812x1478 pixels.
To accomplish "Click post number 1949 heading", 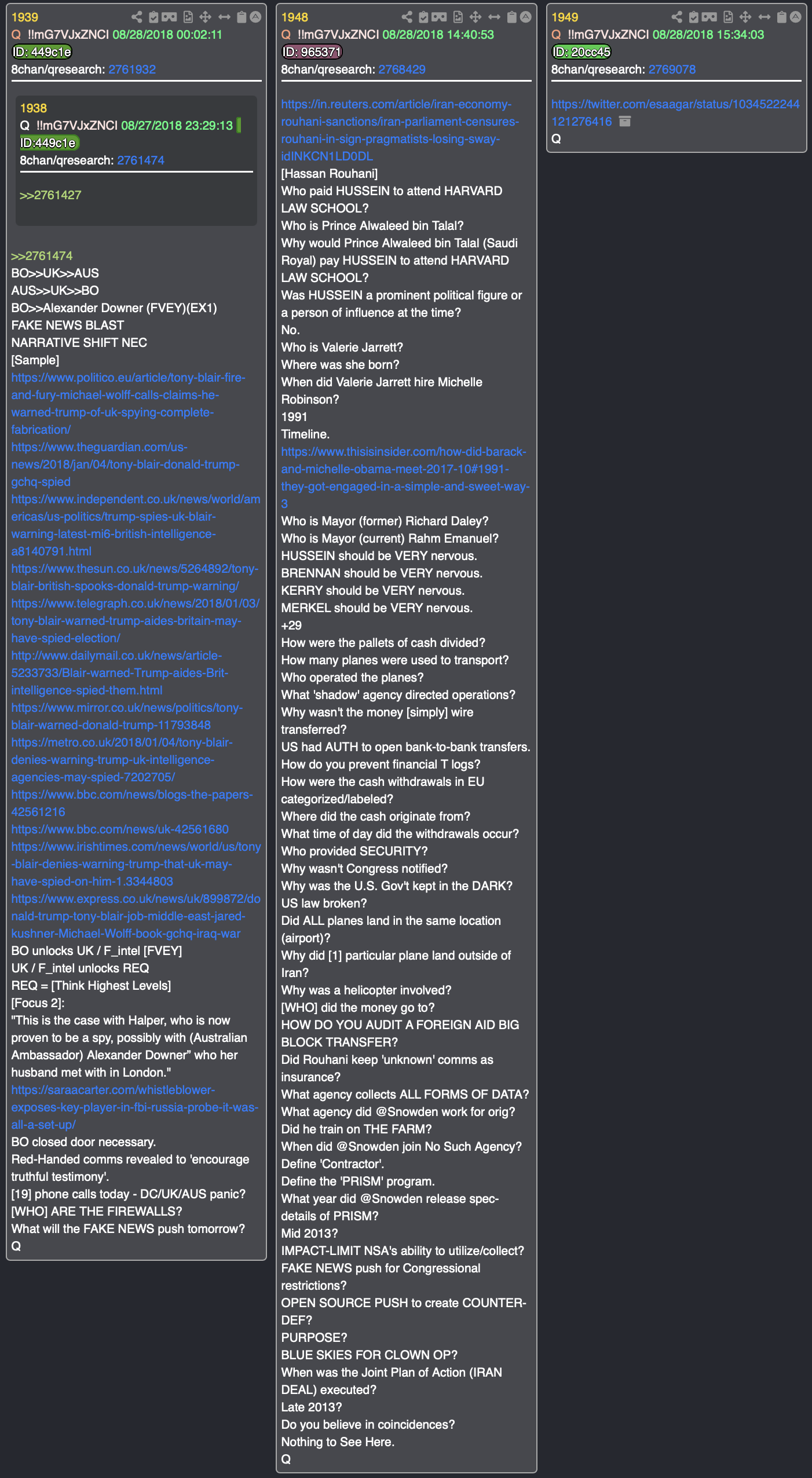I will 565,17.
